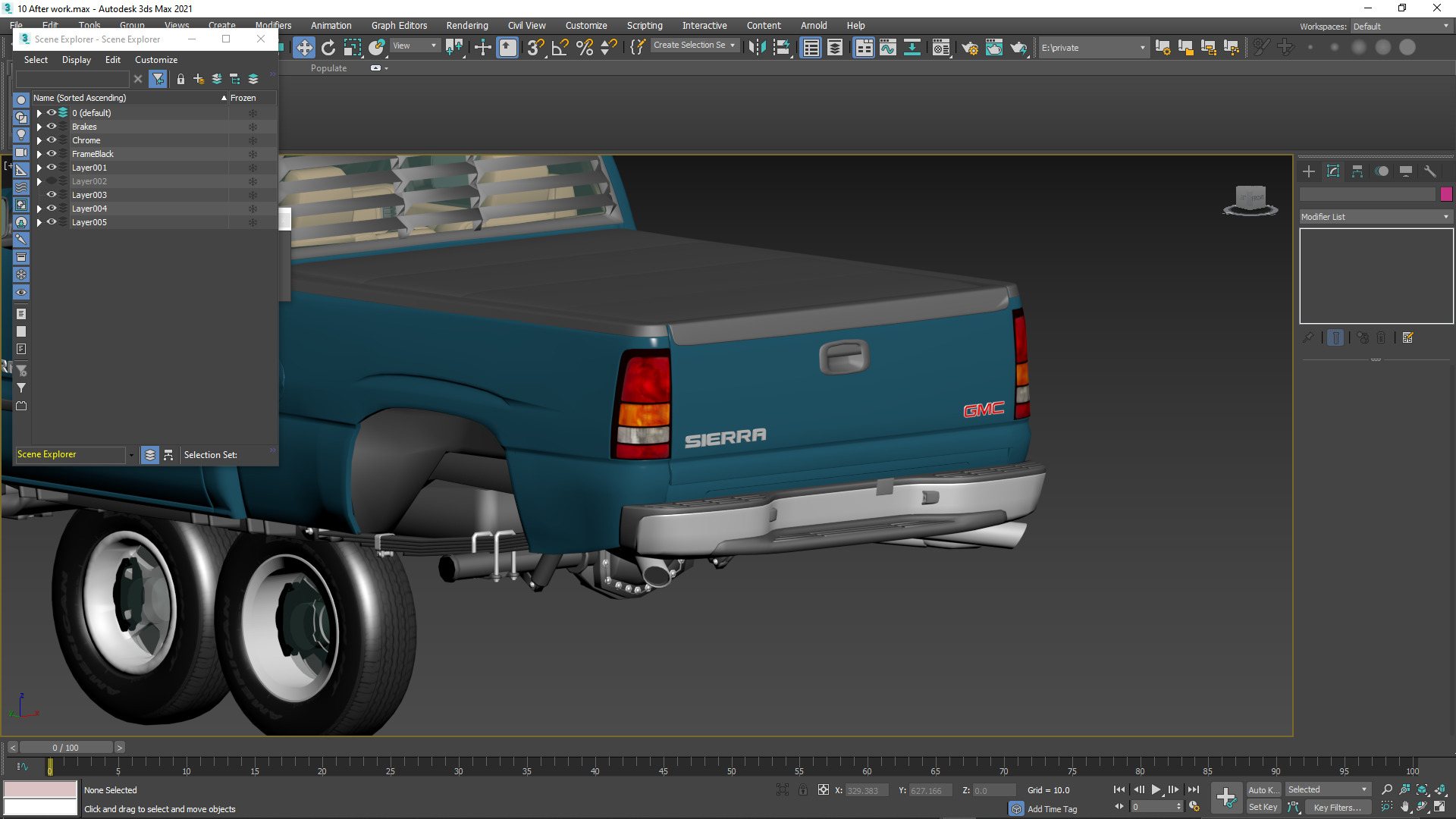The width and height of the screenshot is (1456, 819).
Task: Click the Mirror tool icon
Action: (757, 48)
